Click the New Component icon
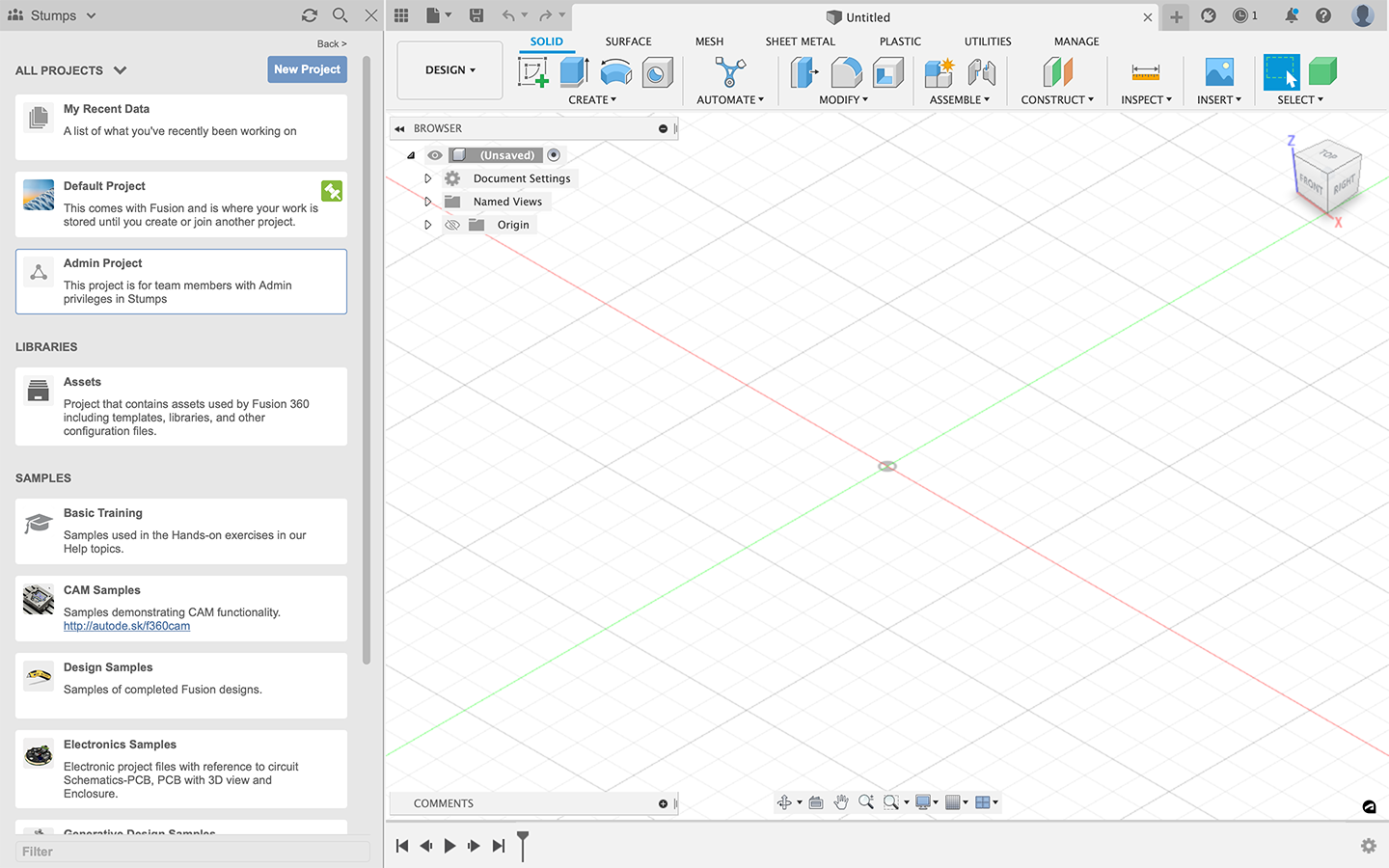The width and height of the screenshot is (1389, 868). coord(939,72)
